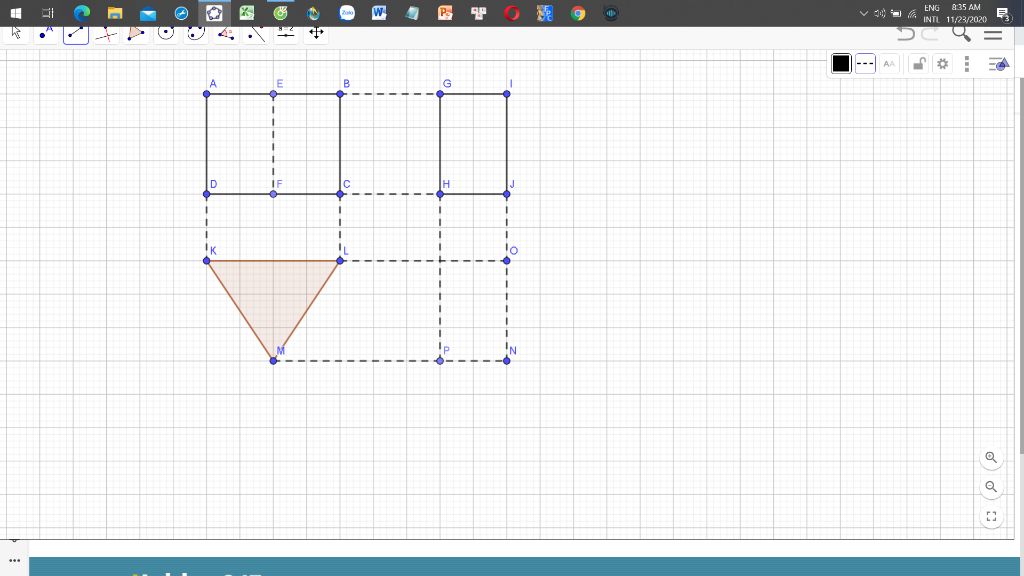Select the Circle with Center tool
Screen dimensions: 1024x576
pos(166,33)
